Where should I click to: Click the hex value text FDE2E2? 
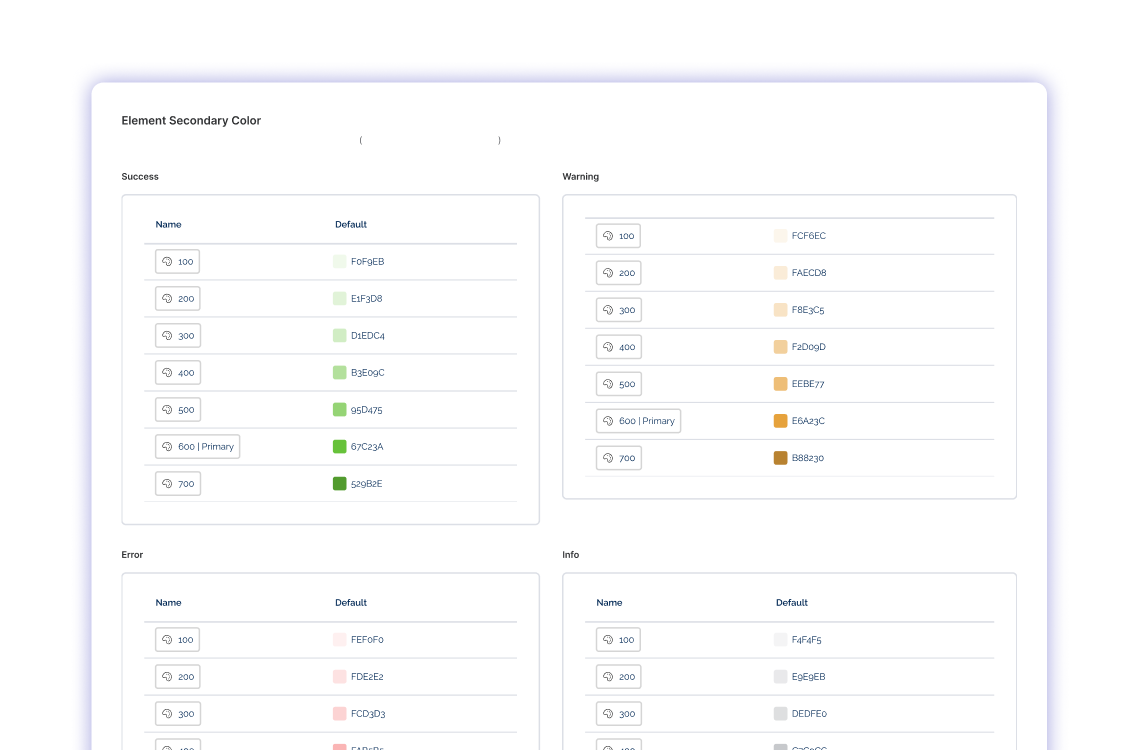coord(368,677)
